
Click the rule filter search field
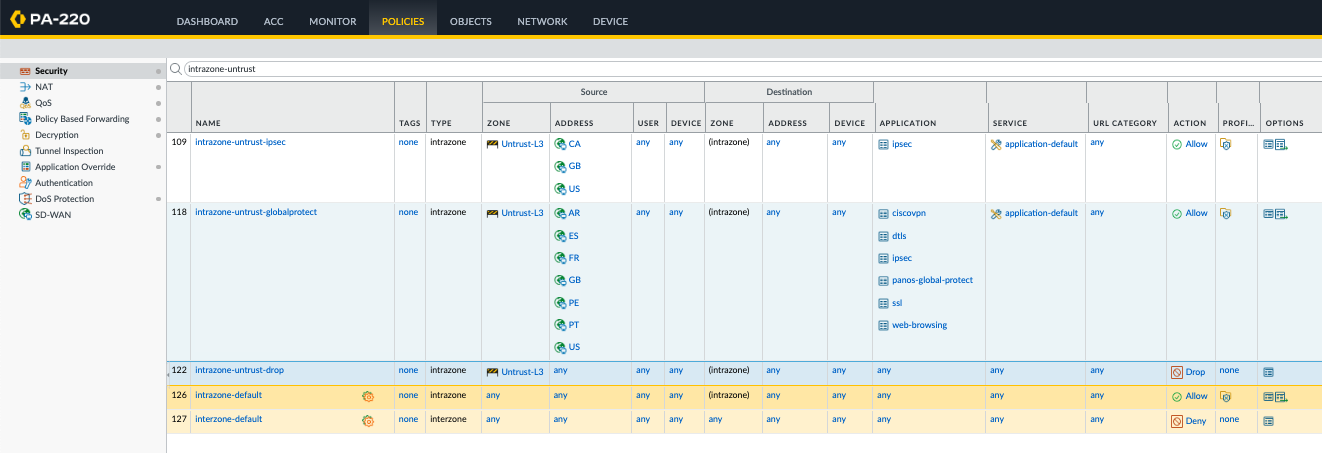point(700,69)
